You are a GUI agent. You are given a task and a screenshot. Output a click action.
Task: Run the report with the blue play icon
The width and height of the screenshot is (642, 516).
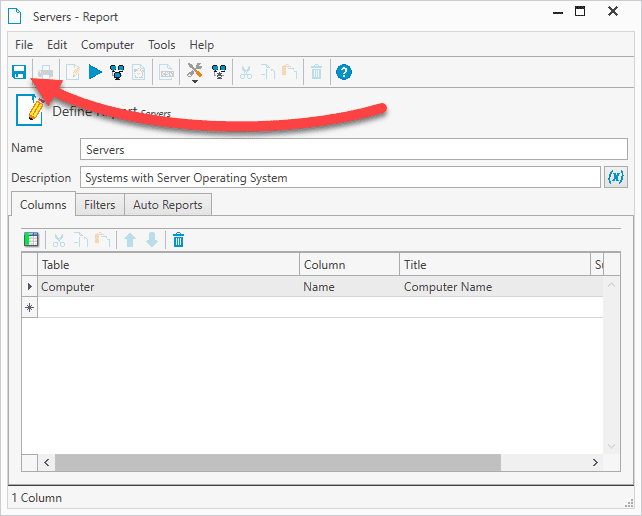pos(95,72)
